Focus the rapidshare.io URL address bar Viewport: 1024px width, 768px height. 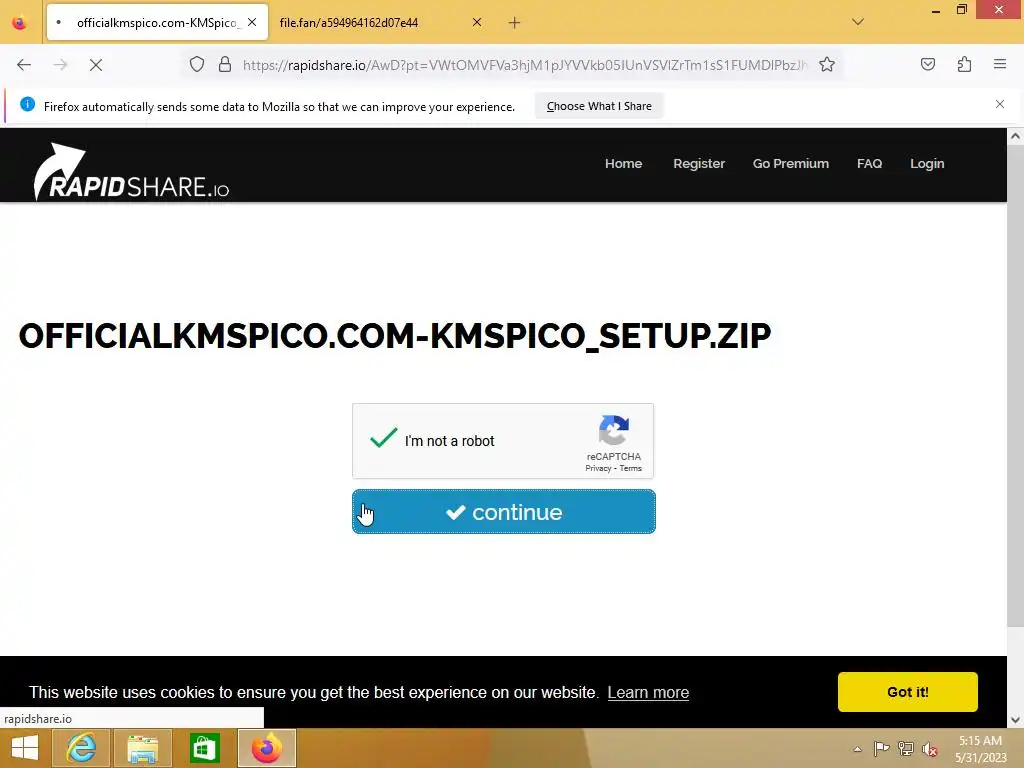pyautogui.click(x=524, y=65)
